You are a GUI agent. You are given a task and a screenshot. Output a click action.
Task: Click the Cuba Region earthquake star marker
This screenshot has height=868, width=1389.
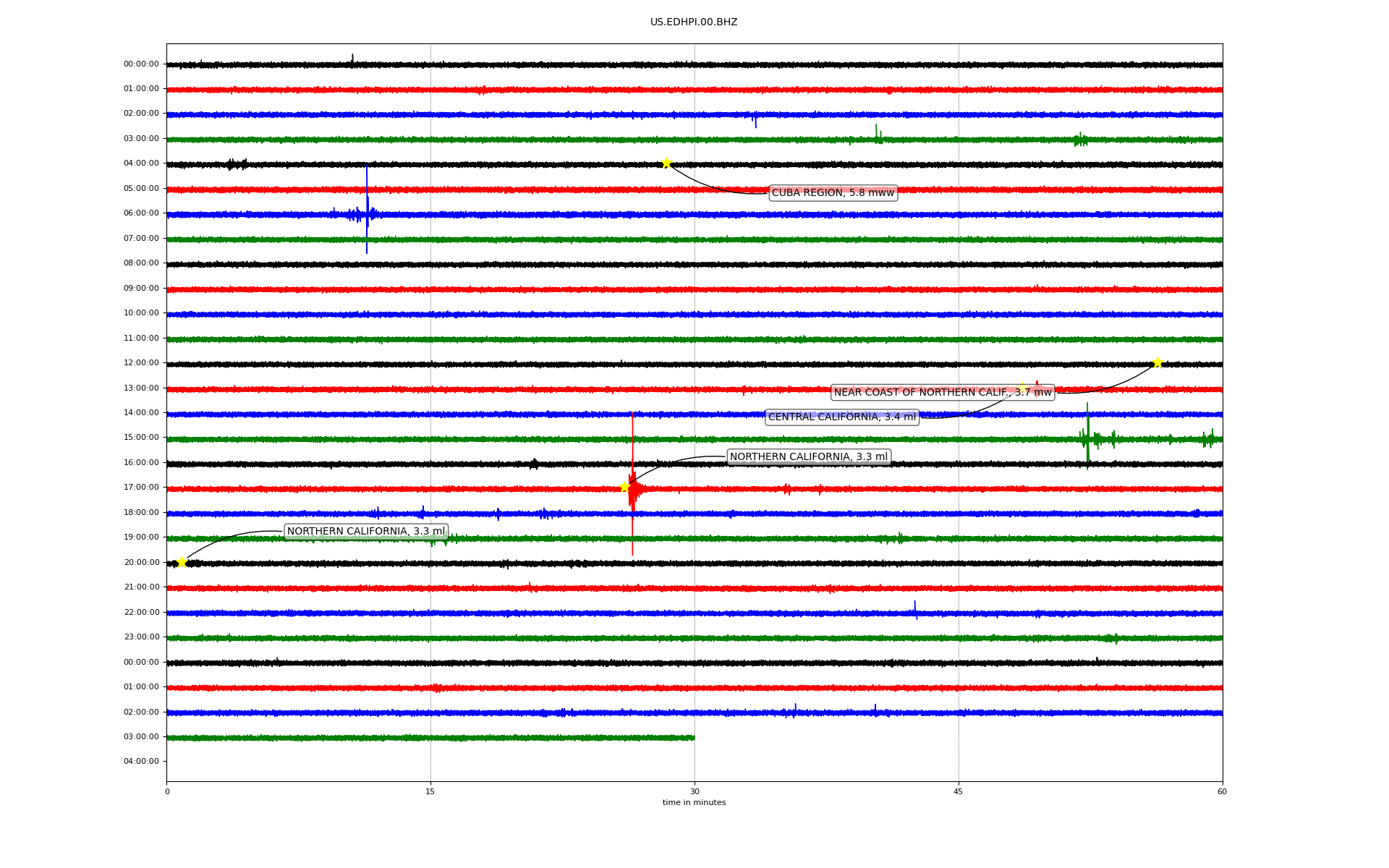666,163
